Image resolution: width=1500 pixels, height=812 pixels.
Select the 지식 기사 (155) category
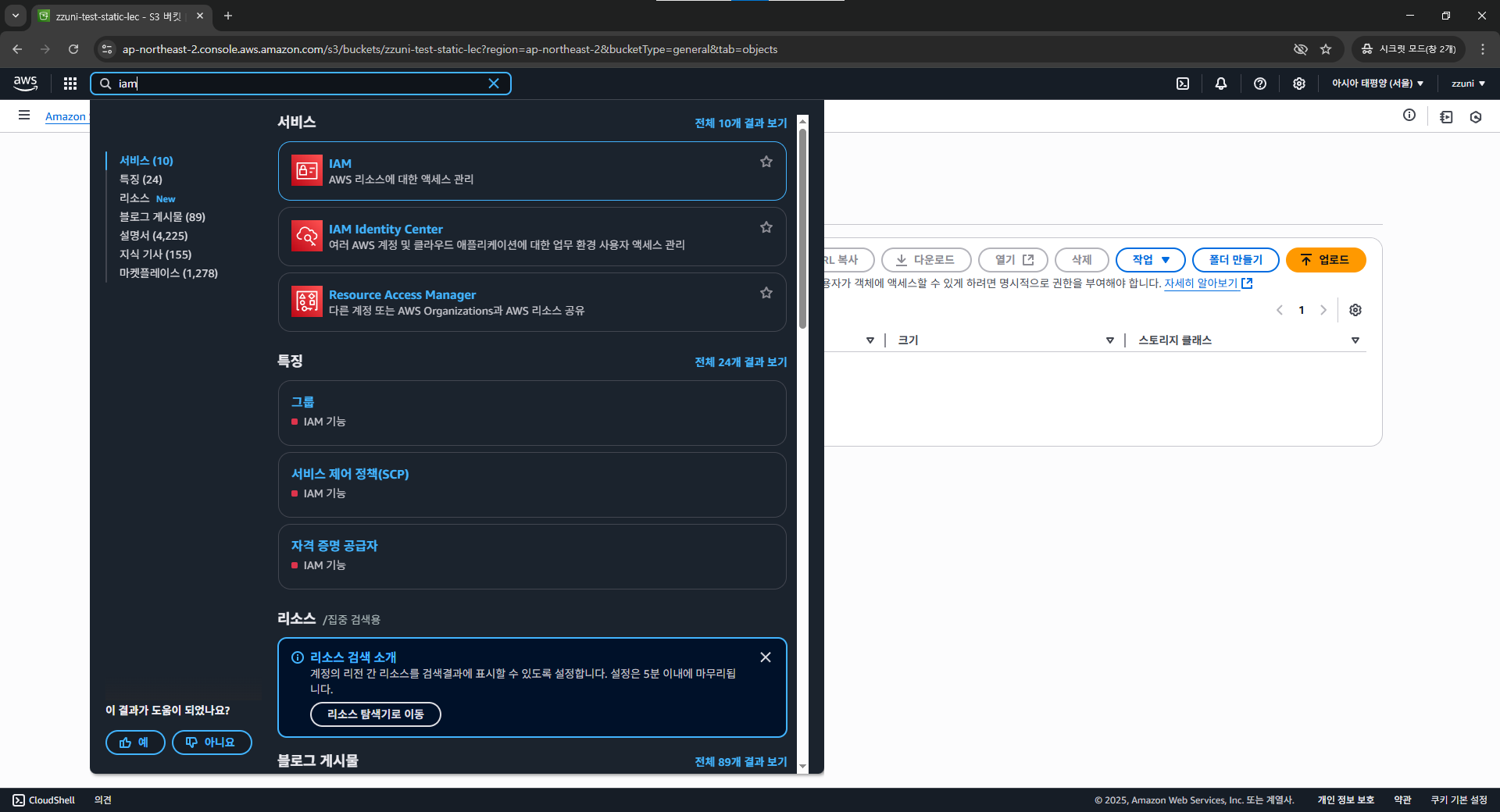(155, 255)
